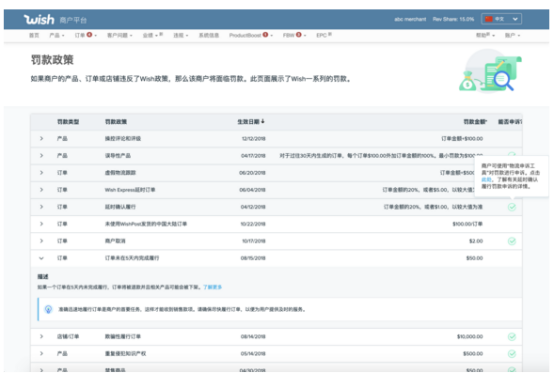This screenshot has height=389, width=554.
Task: Click the lightbulb tip icon in description panel
Action: pyautogui.click(x=48, y=310)
